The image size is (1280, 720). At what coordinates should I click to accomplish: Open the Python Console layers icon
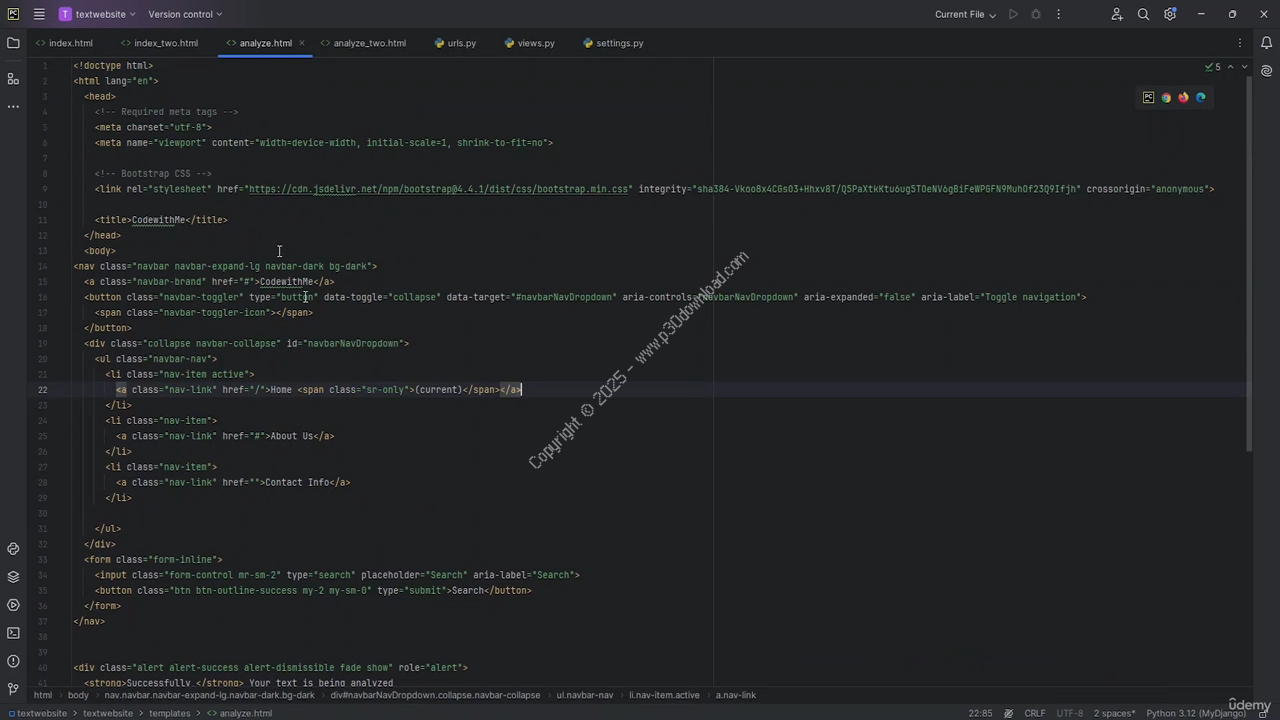point(13,577)
